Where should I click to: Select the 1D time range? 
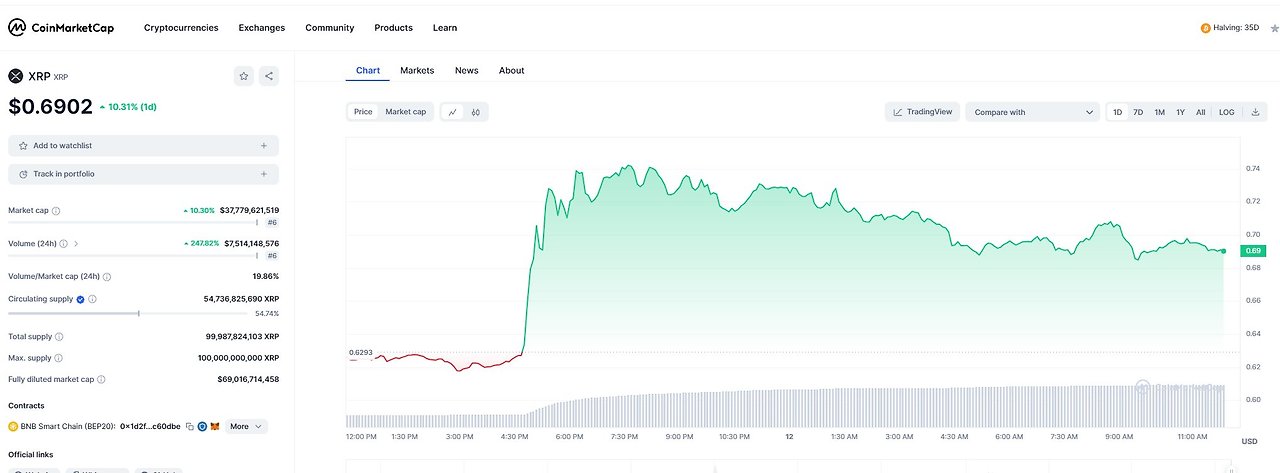tap(1118, 112)
